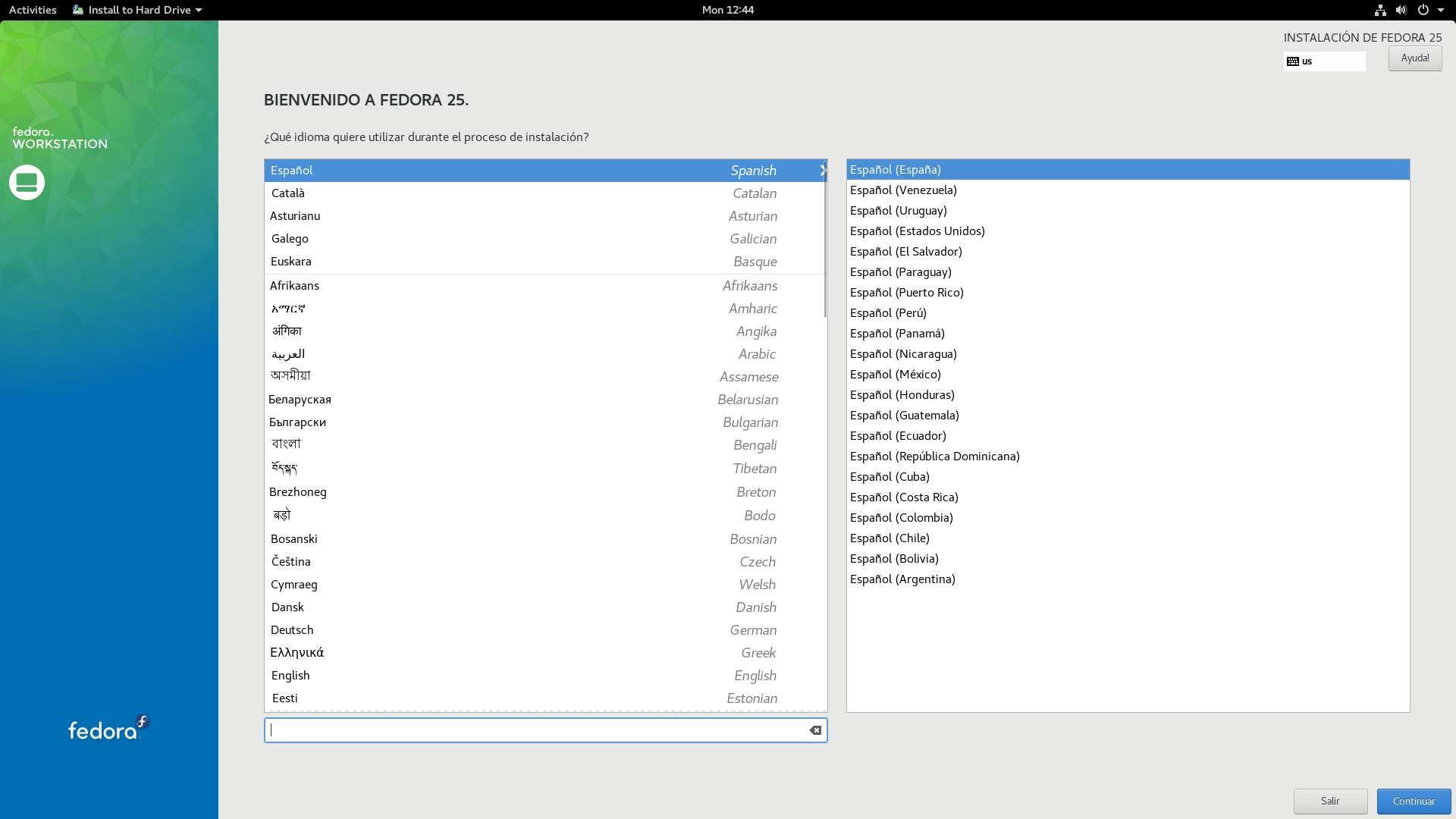This screenshot has width=1456, height=819.
Task: Select Ελληνικά (Greek) language
Action: pyautogui.click(x=546, y=653)
